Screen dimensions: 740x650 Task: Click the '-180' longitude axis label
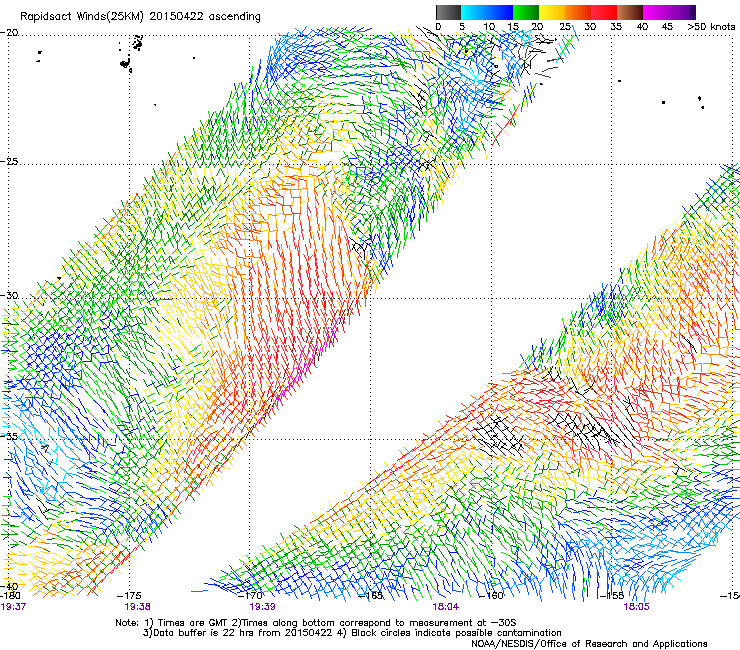point(10,596)
